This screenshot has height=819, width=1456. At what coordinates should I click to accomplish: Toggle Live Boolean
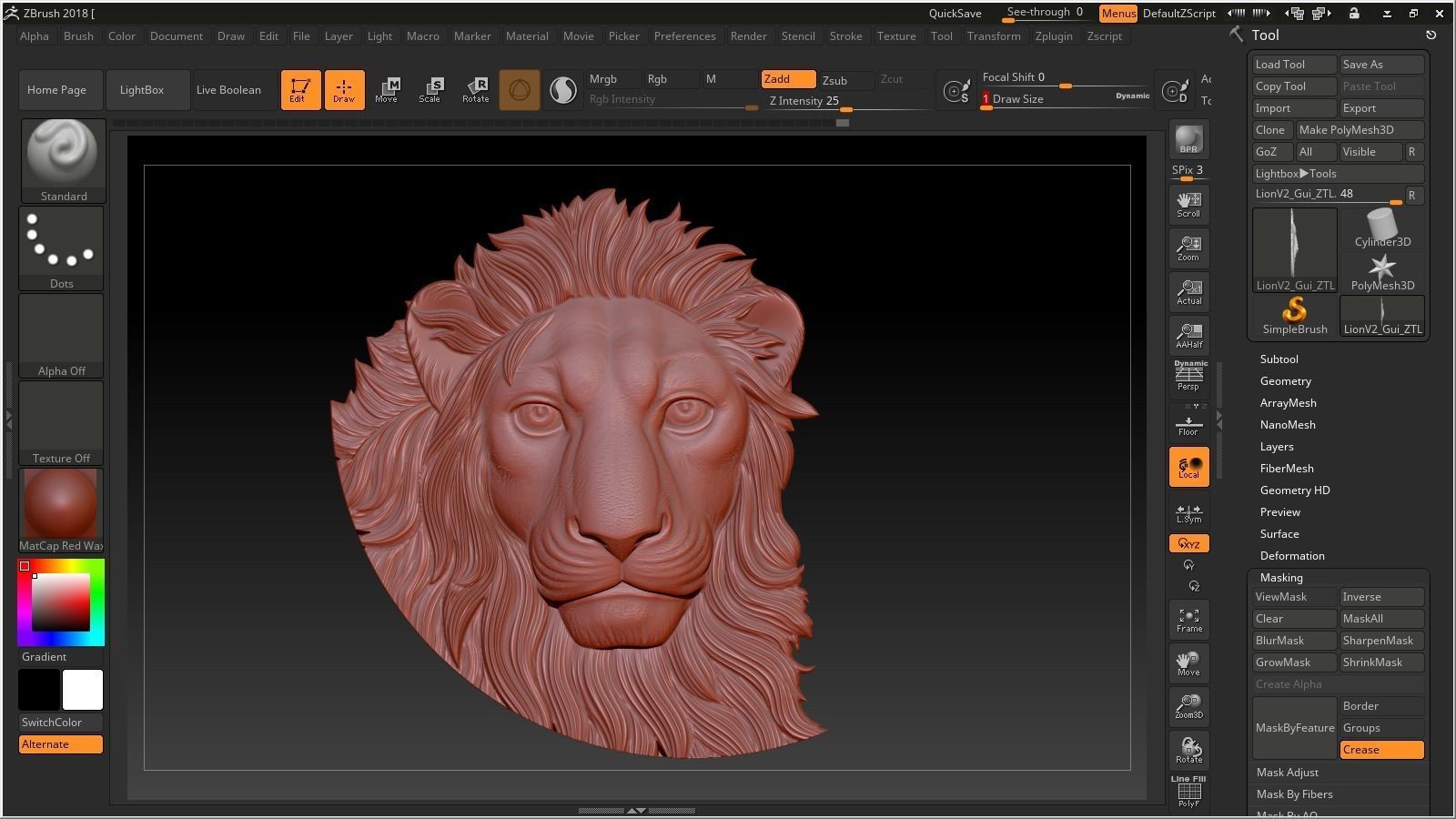(236, 90)
